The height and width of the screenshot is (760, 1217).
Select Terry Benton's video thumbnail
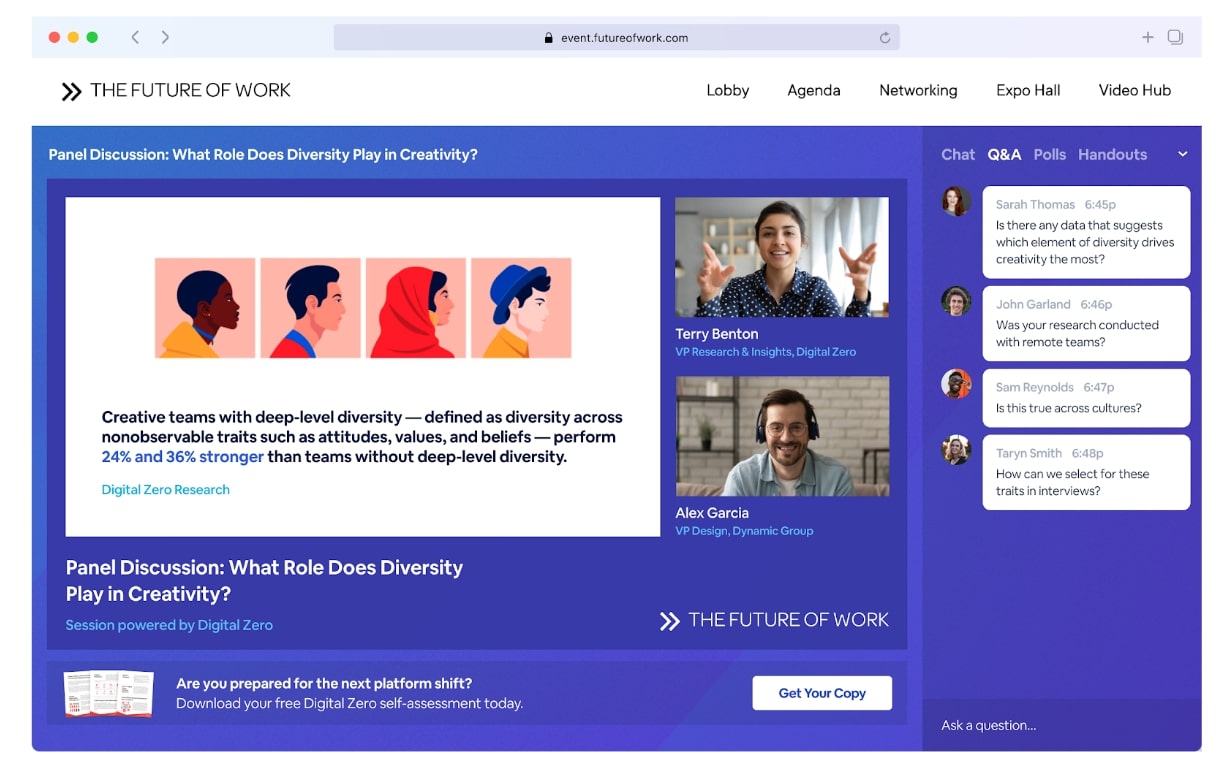click(781, 257)
